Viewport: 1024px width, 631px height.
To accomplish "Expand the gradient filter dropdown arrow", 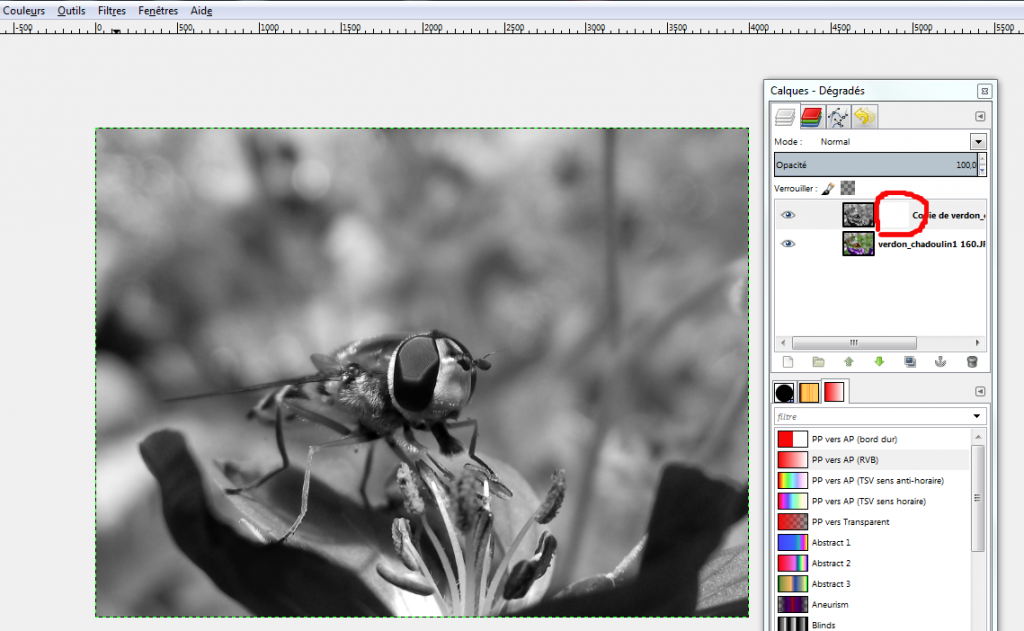I will tap(977, 416).
